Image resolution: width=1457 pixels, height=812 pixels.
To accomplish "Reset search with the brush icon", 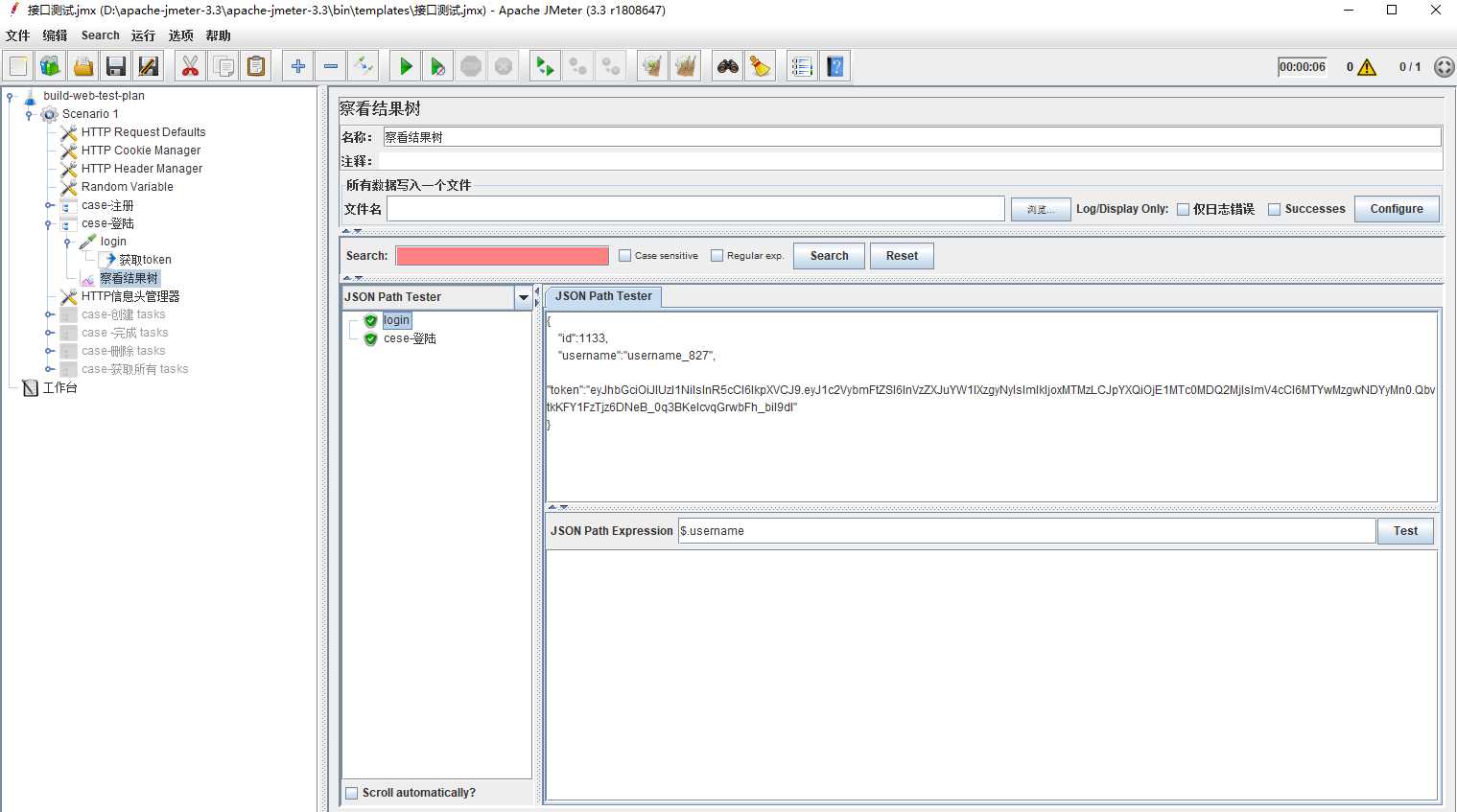I will point(761,66).
